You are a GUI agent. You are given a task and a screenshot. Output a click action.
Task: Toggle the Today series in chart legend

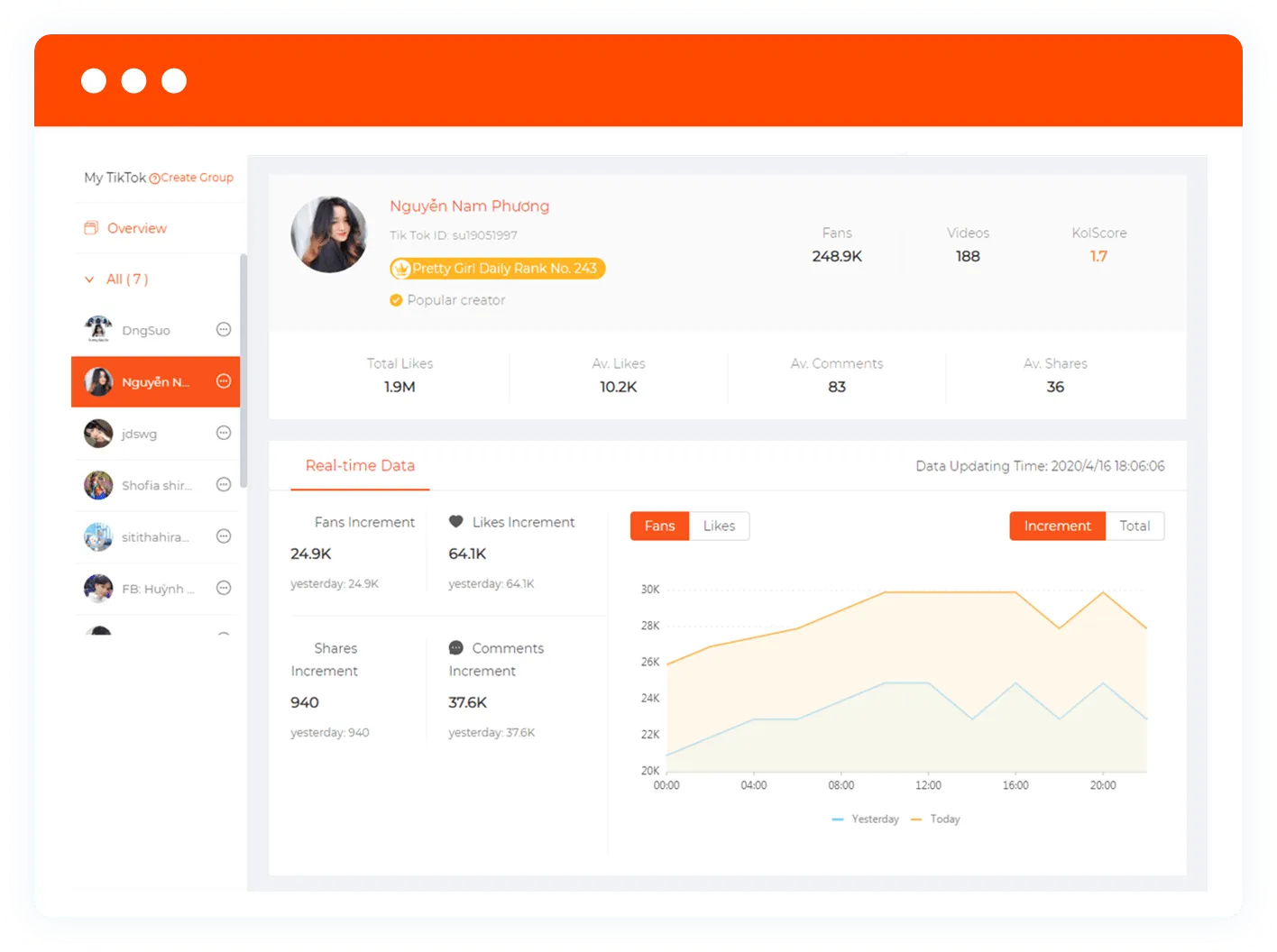935,819
